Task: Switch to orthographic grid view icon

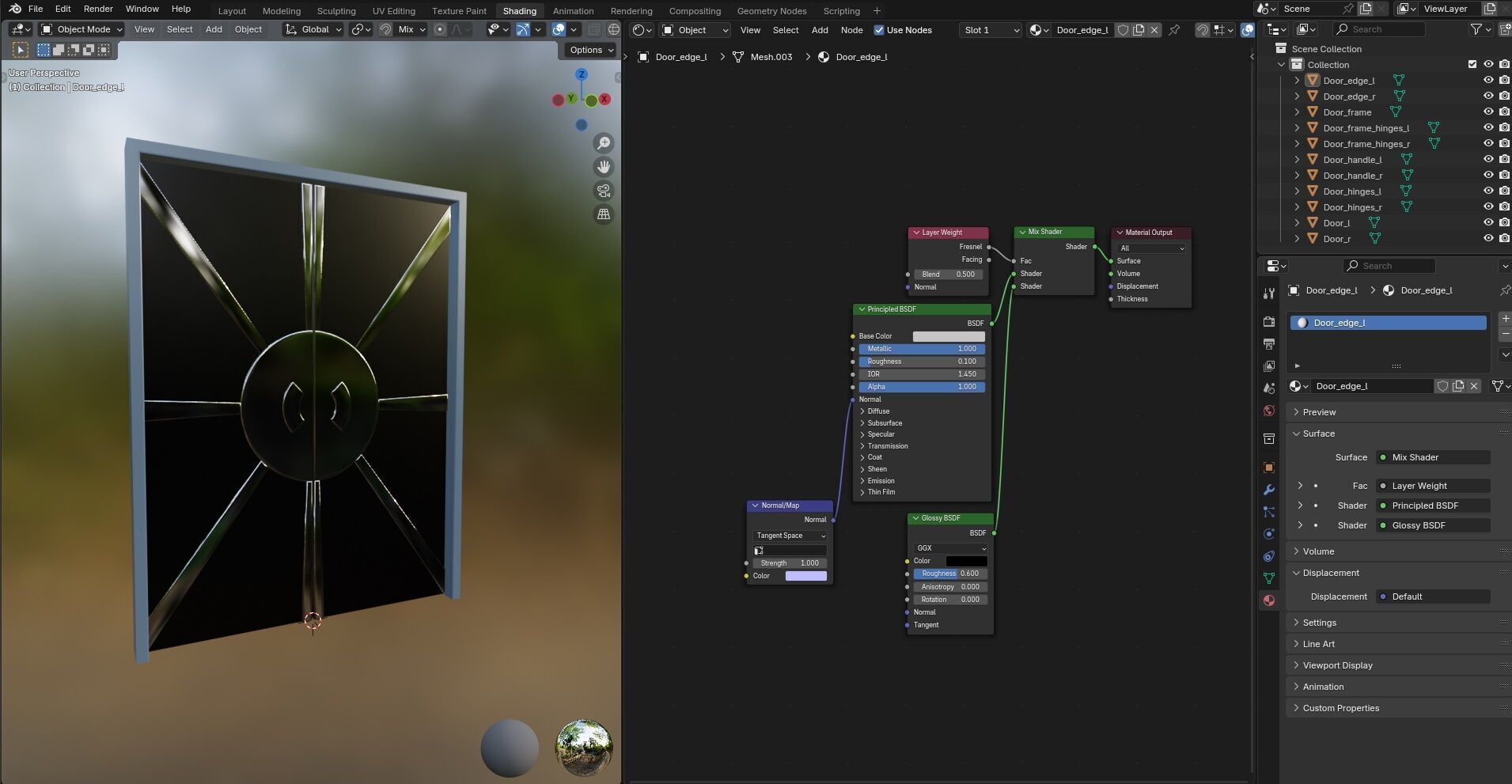Action: 604,214
